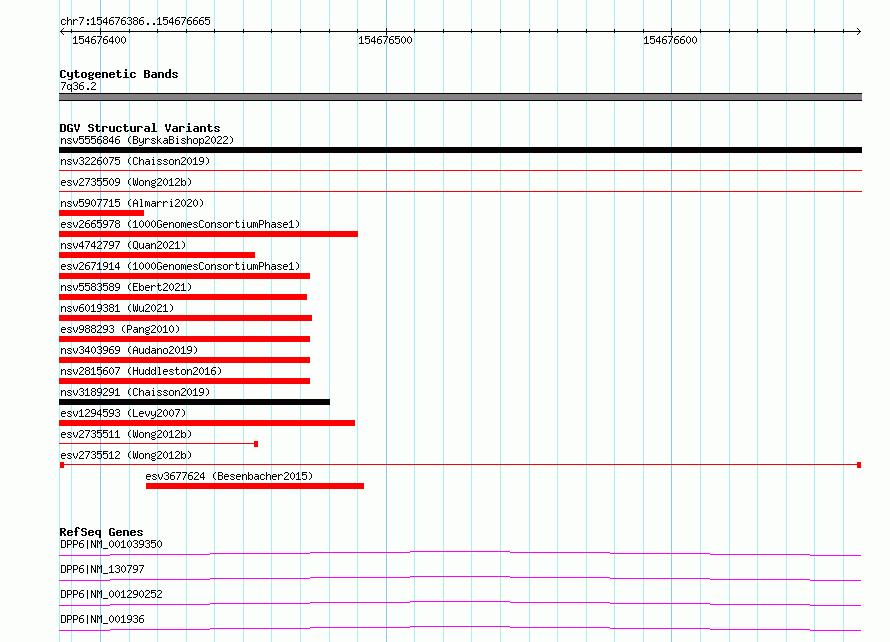This screenshot has height=642, width=890.
Task: Click the left arrow at the ruler start
Action: tap(62, 31)
